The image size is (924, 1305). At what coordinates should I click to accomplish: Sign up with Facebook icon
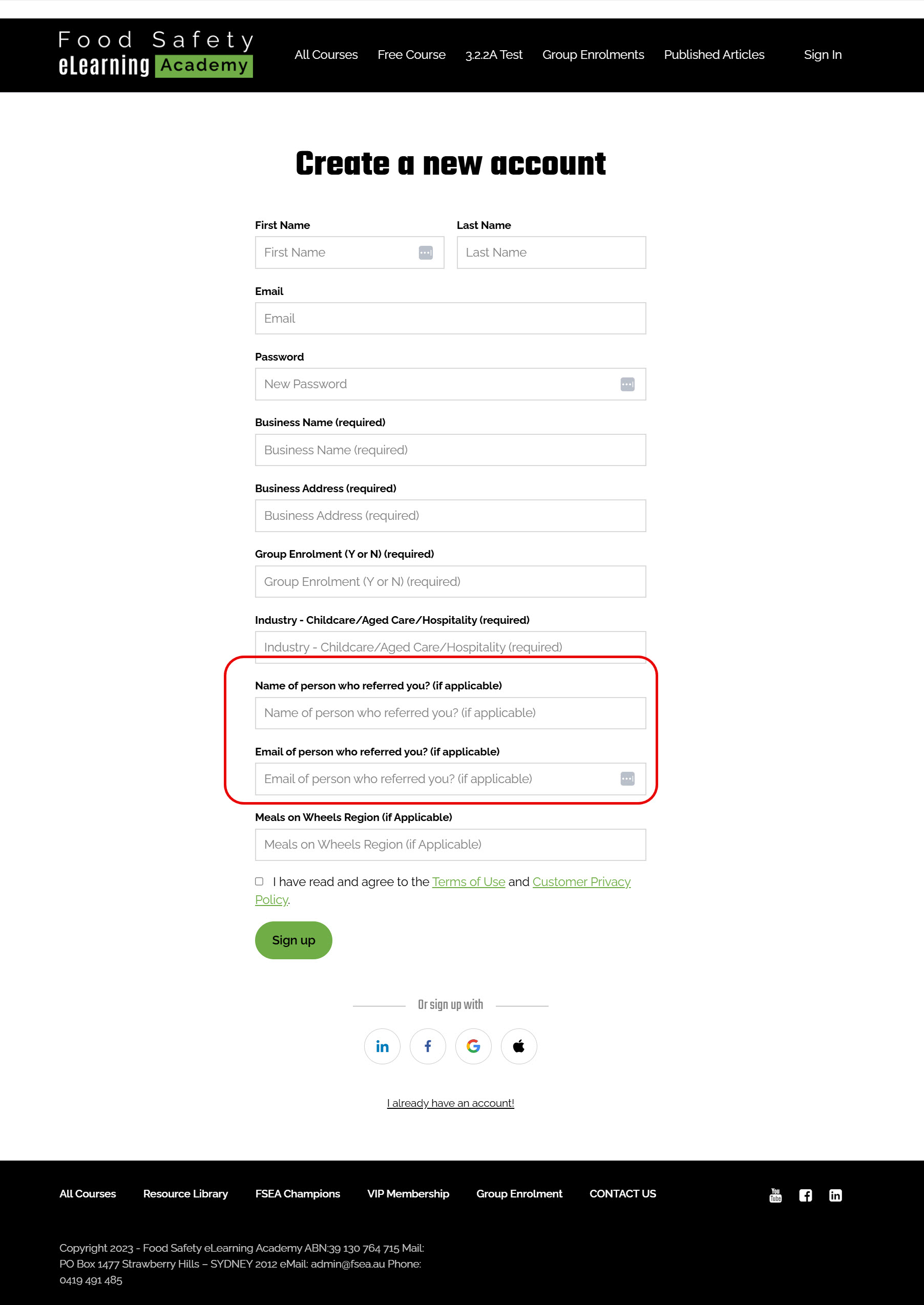coord(427,1046)
